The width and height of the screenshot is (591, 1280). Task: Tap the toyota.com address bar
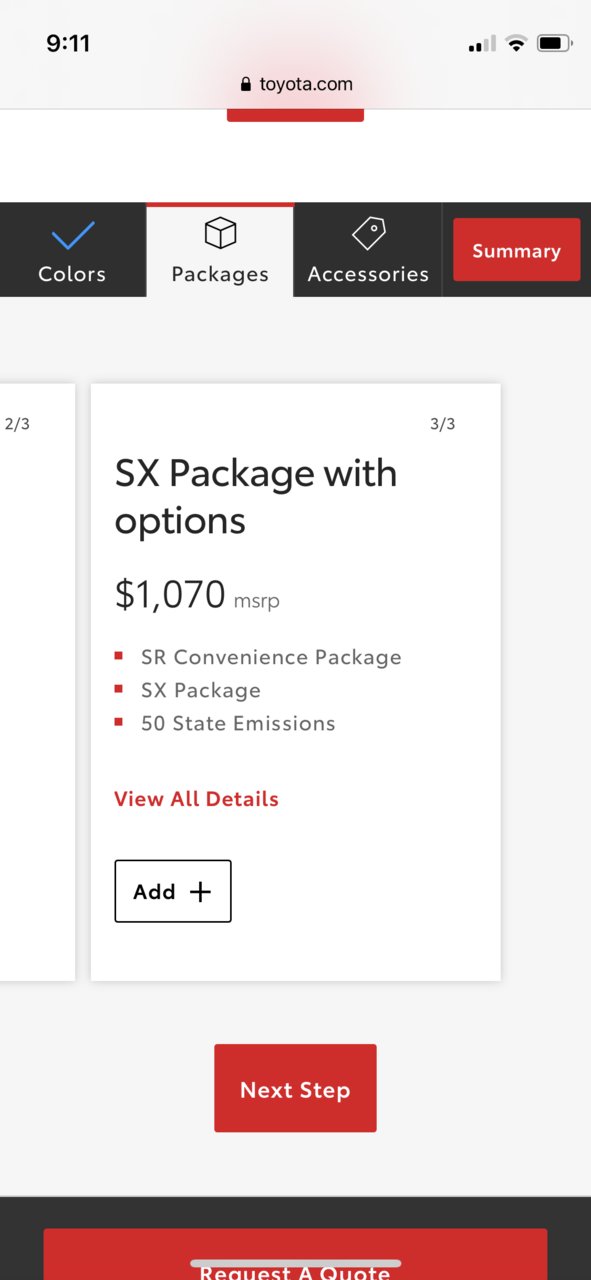(296, 84)
